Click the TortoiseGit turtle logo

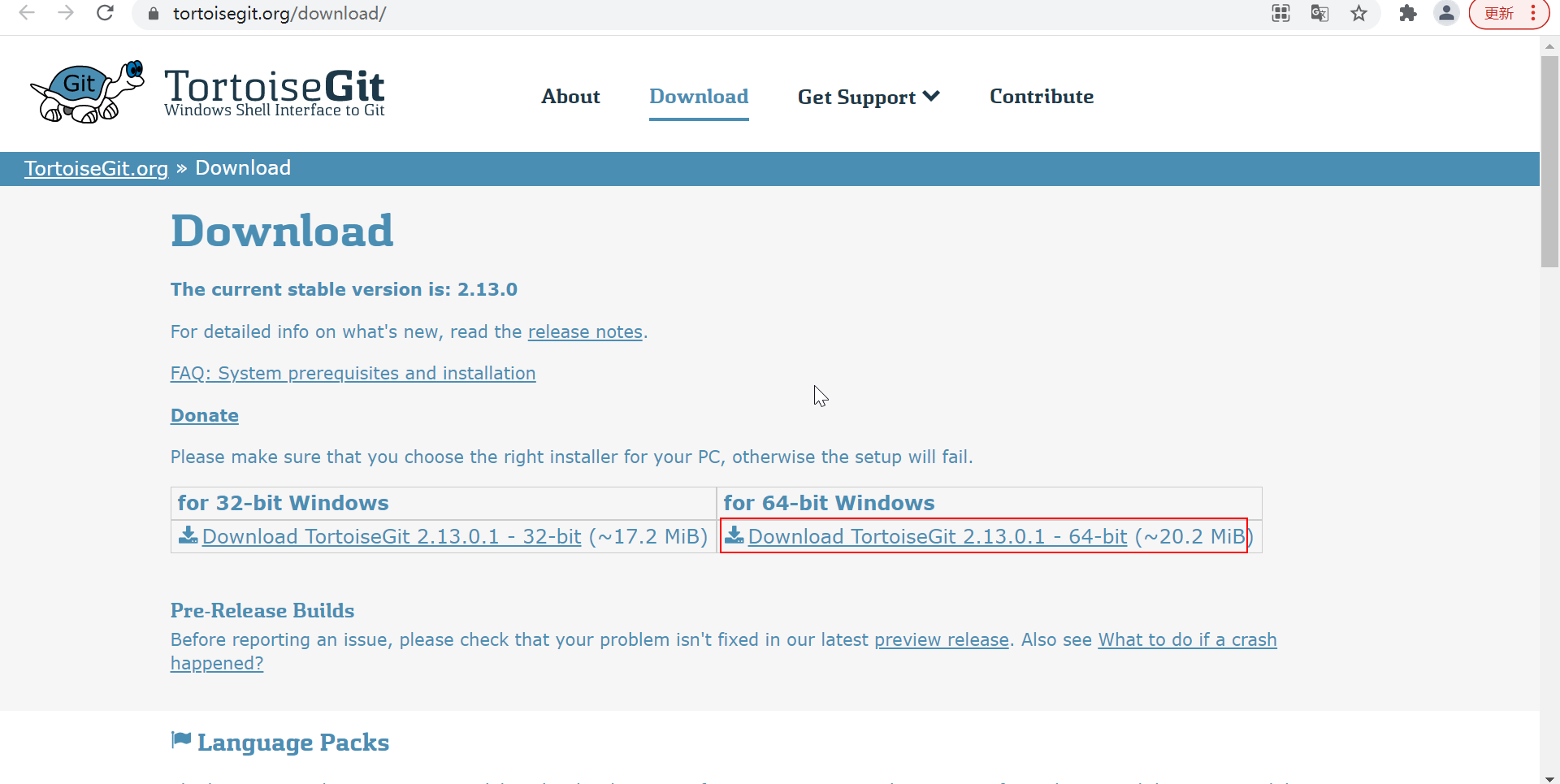[x=88, y=91]
